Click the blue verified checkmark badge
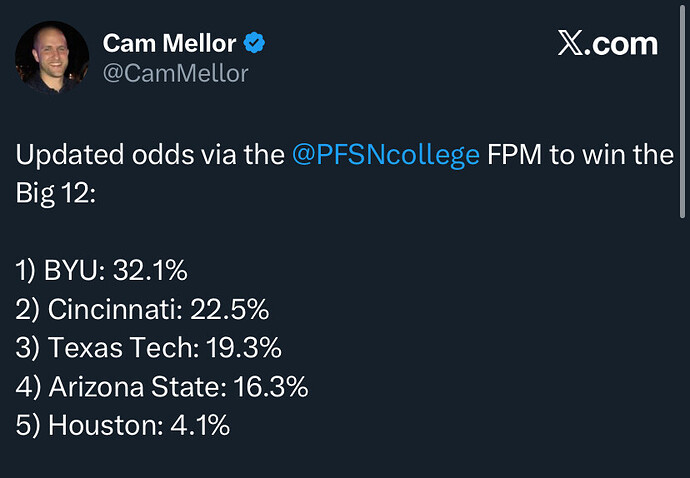The width and height of the screenshot is (690, 478). coord(255,43)
